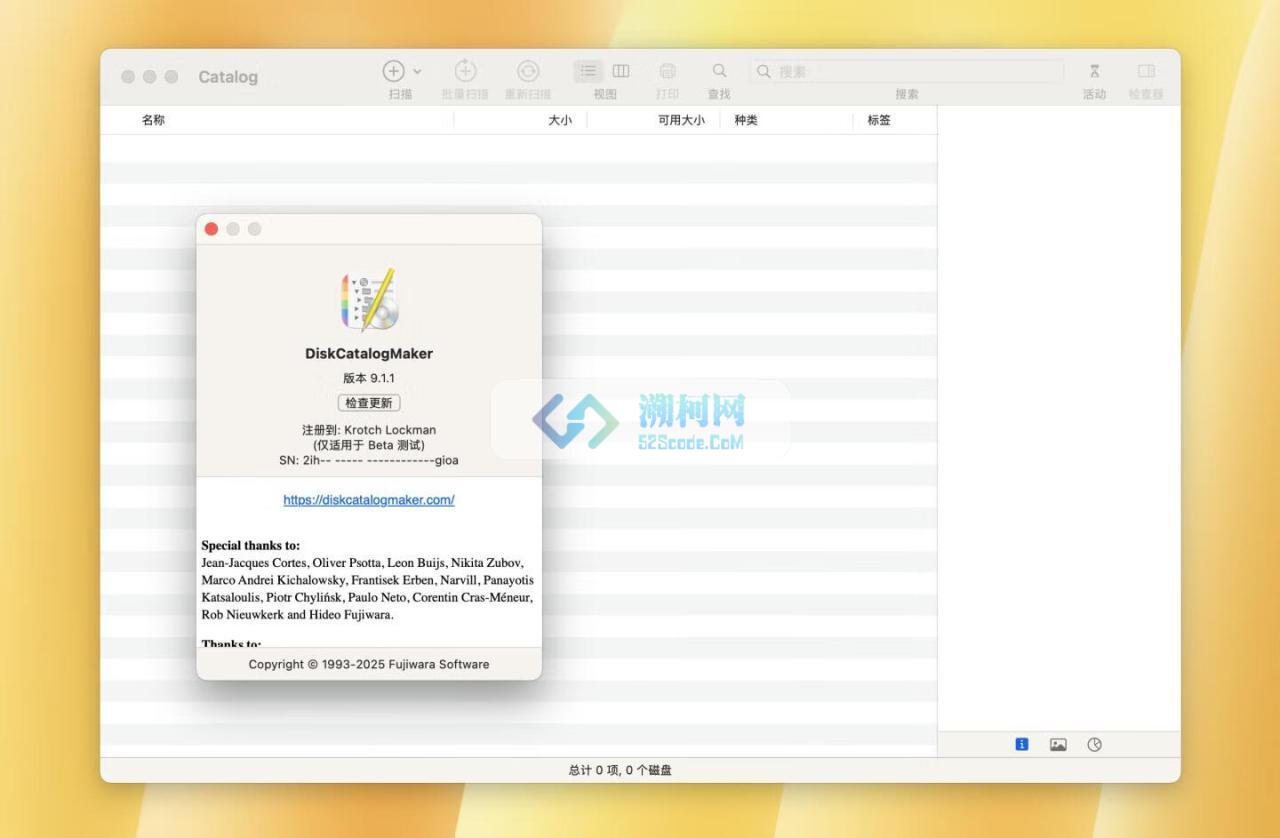Click the SN serial number line
This screenshot has height=838, width=1280.
point(369,460)
